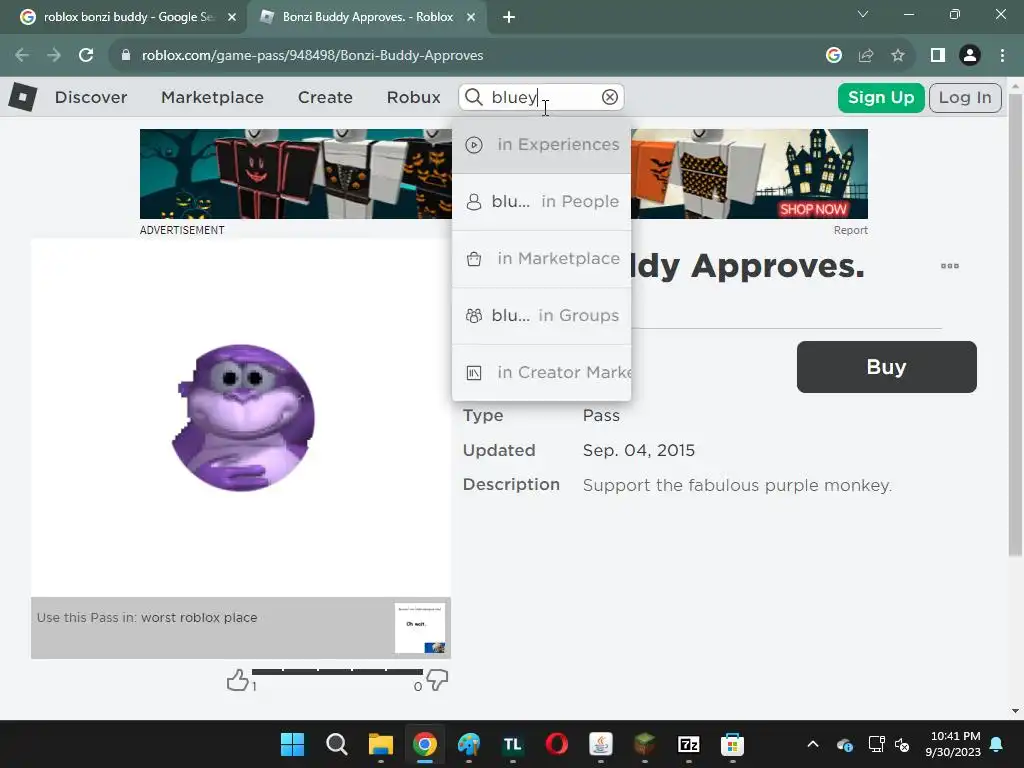Clear the search box with the X icon
The image size is (1024, 768).
pyautogui.click(x=609, y=97)
